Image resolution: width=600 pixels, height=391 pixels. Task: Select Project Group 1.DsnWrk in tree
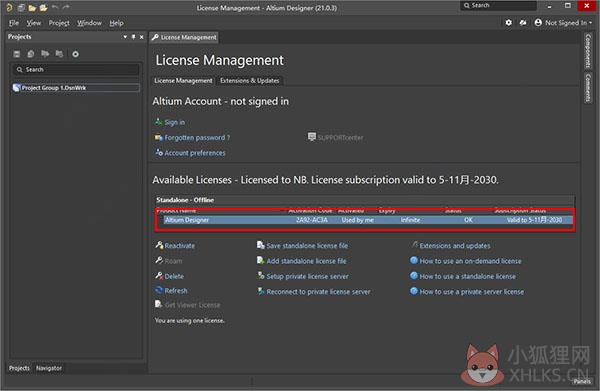76,88
